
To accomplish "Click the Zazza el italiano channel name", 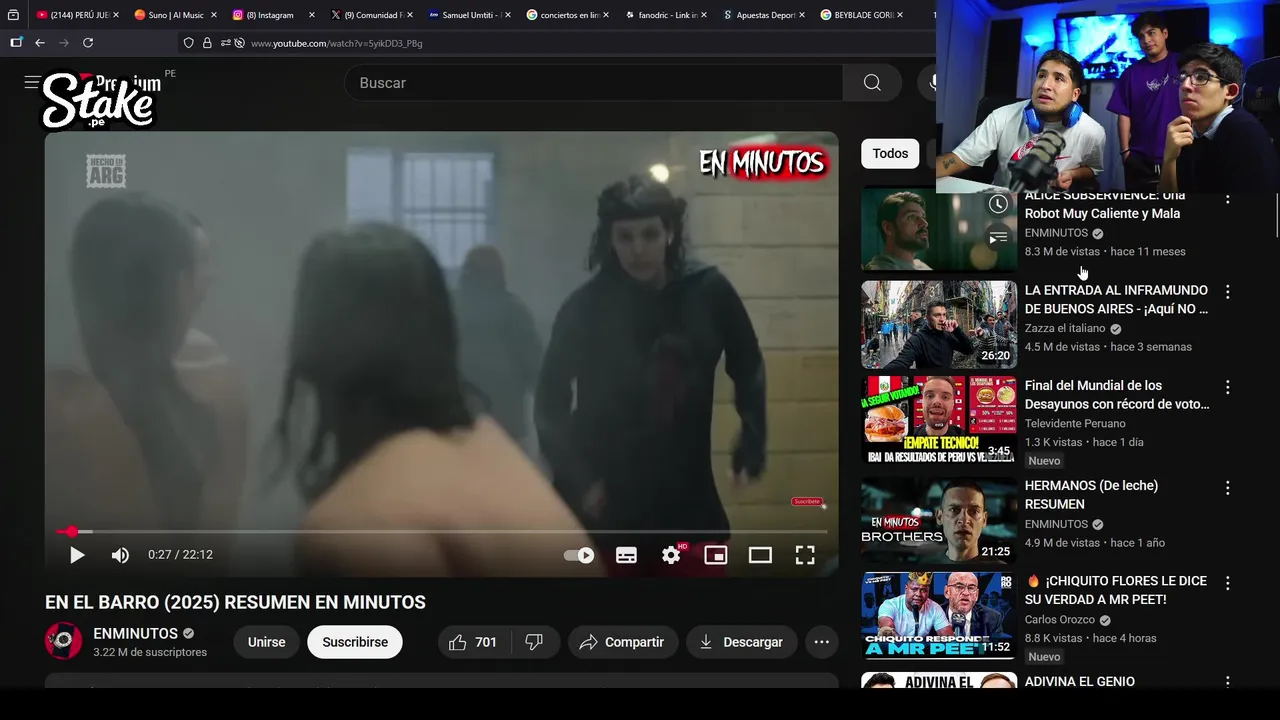I will 1065,328.
